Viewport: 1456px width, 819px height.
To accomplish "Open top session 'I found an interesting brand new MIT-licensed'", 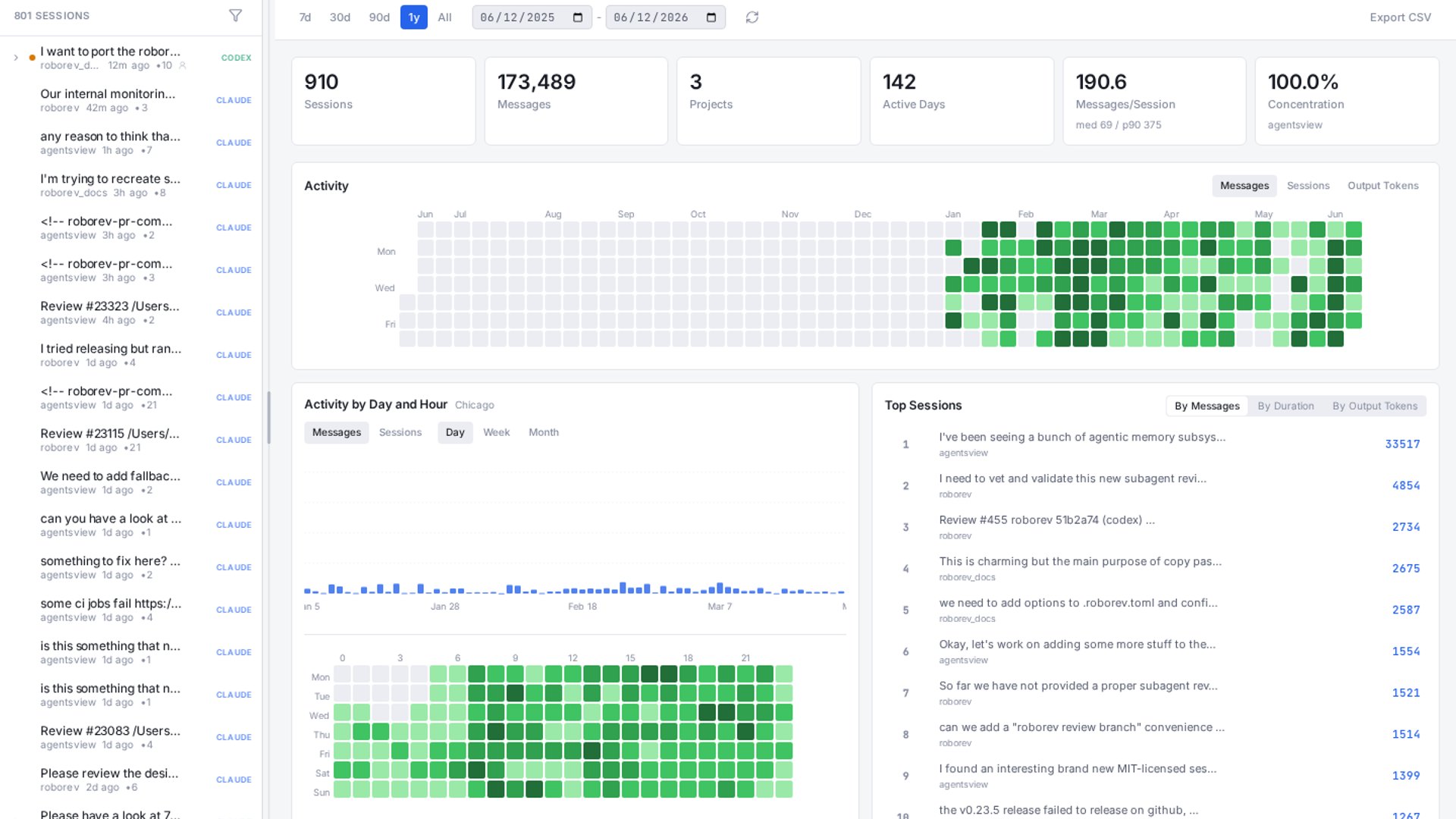I will tap(1156, 776).
